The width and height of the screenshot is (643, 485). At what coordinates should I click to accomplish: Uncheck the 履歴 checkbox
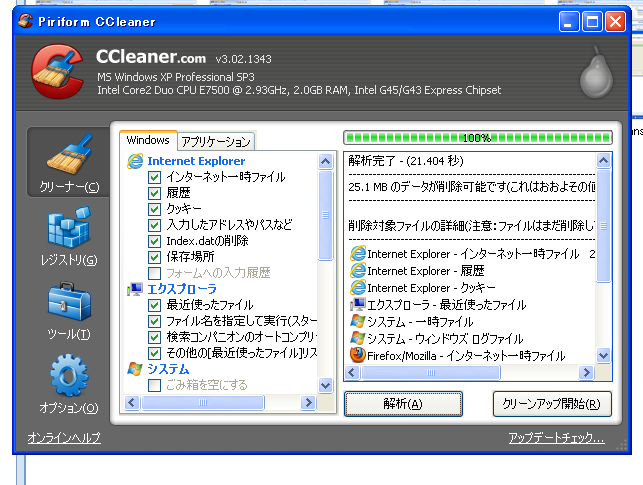coord(154,193)
